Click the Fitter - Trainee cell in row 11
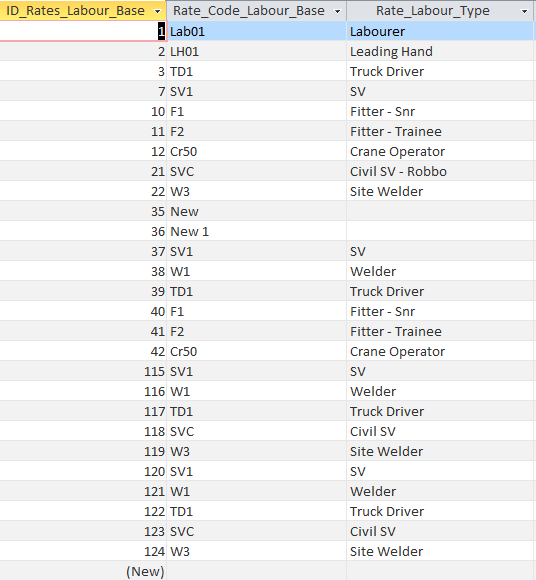Screen dimensions: 536x580 [440, 131]
